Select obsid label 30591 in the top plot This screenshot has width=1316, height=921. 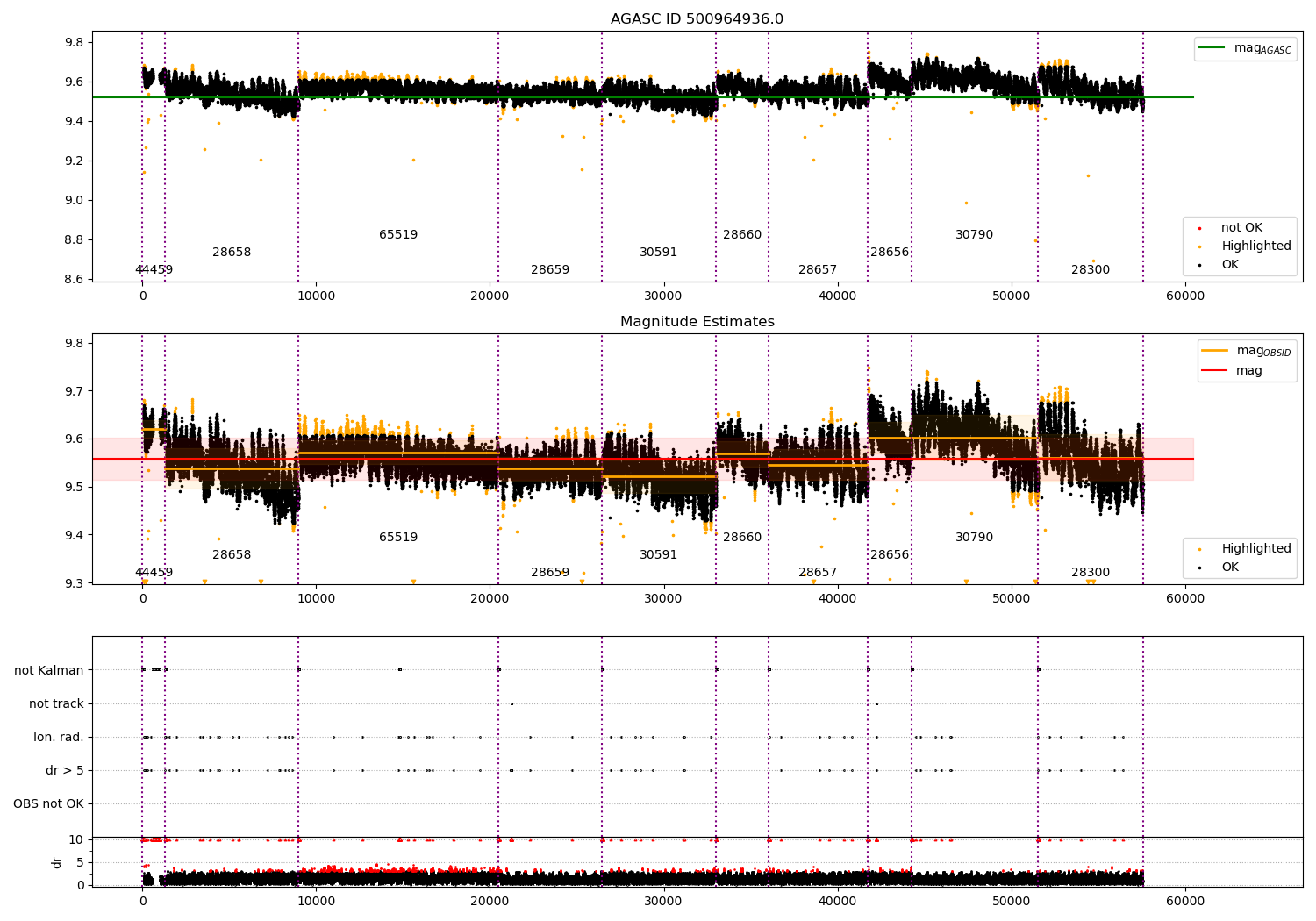658,253
